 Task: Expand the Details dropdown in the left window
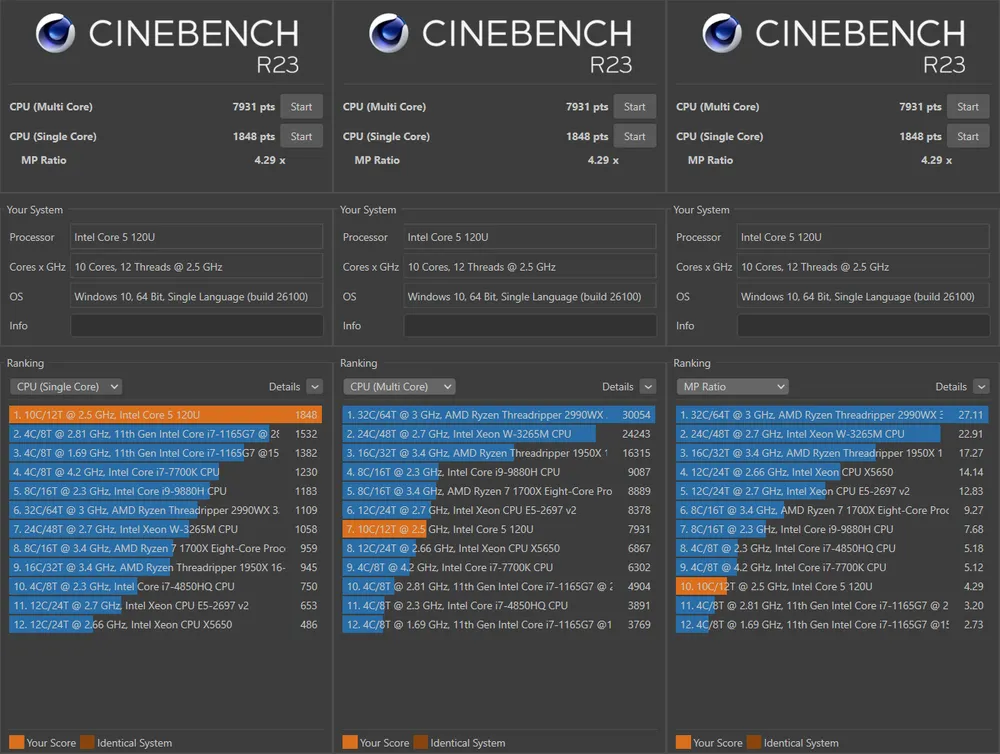295,386
